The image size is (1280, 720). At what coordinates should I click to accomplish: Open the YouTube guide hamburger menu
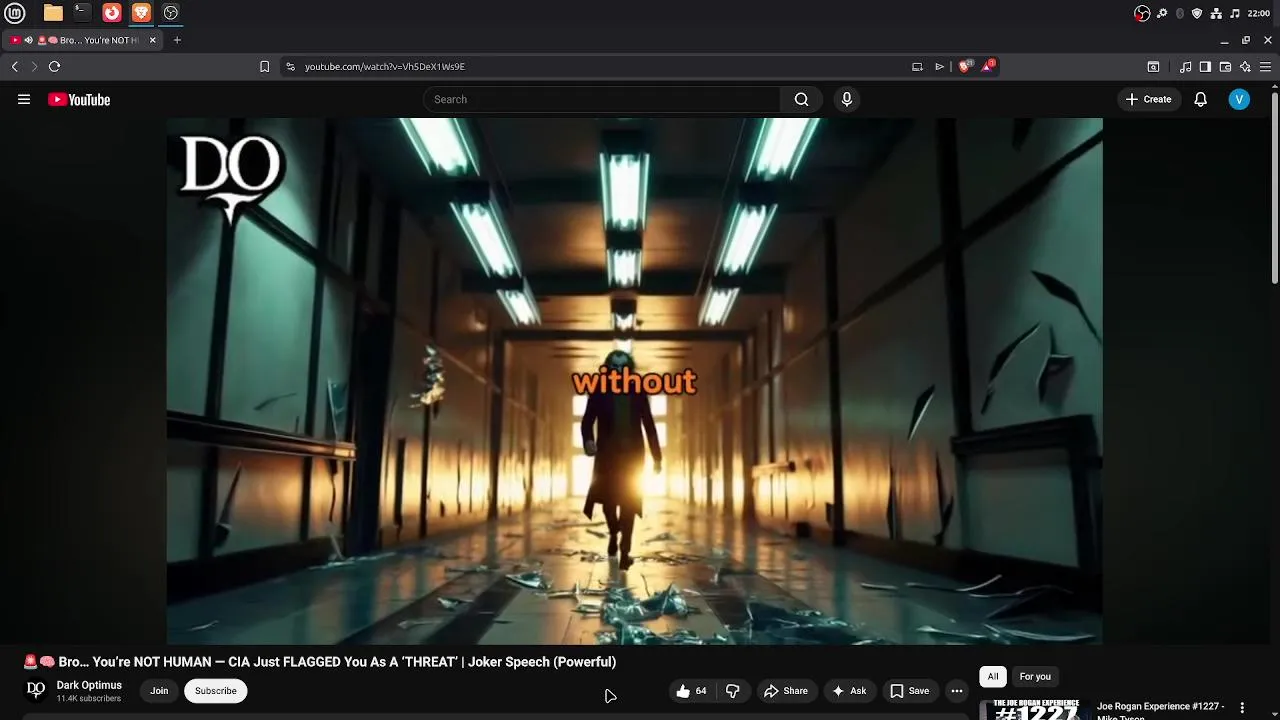(x=24, y=99)
